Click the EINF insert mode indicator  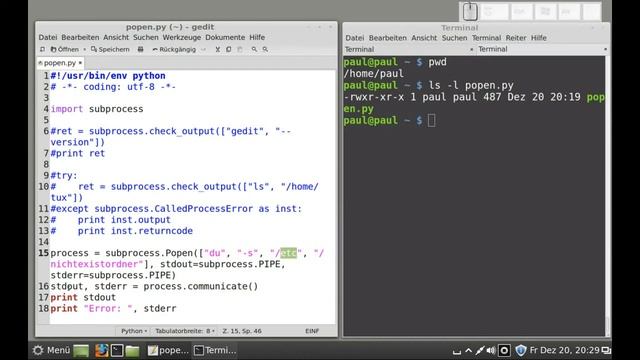pos(312,331)
